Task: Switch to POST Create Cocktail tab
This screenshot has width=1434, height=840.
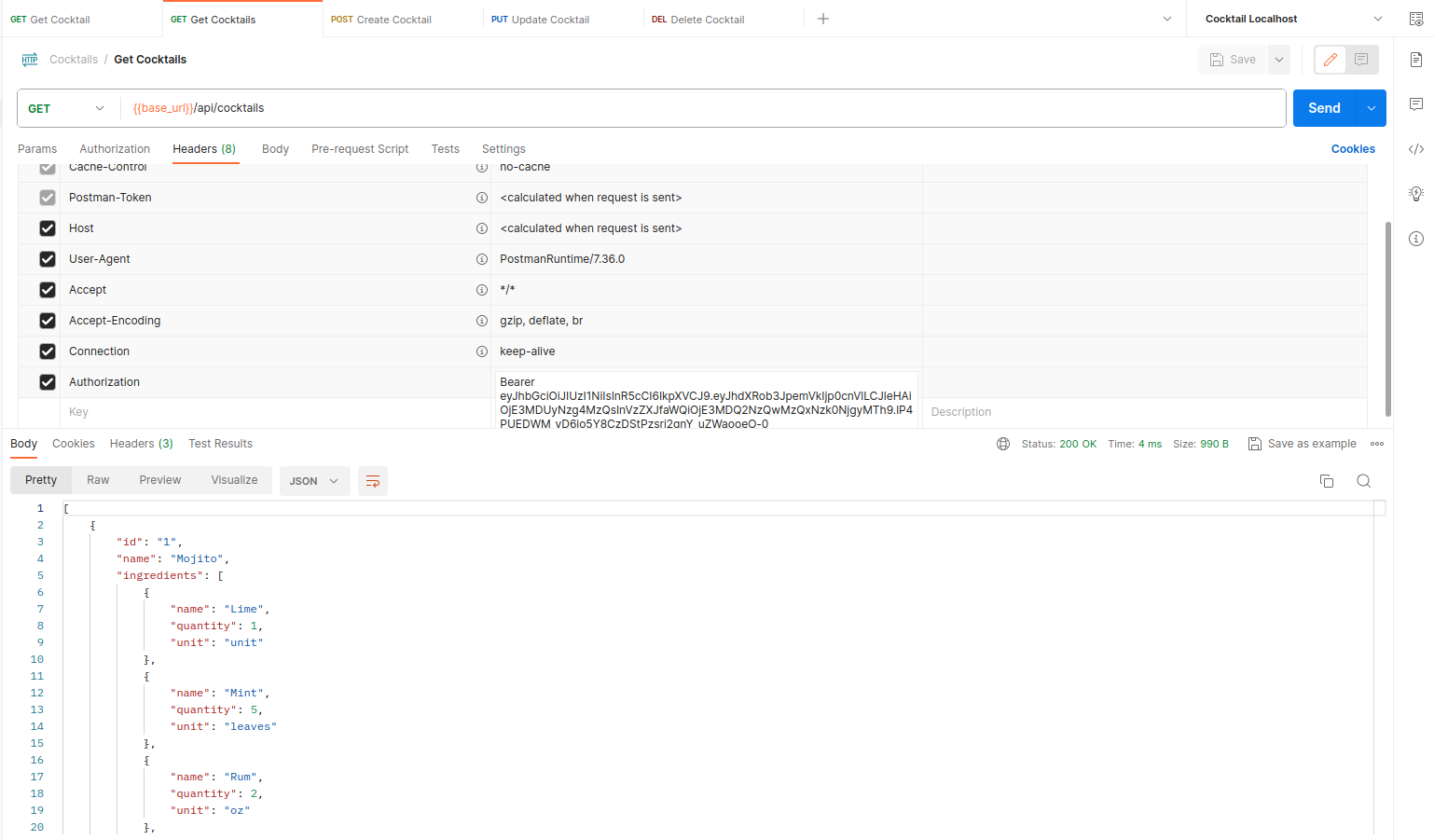Action: pos(404,19)
